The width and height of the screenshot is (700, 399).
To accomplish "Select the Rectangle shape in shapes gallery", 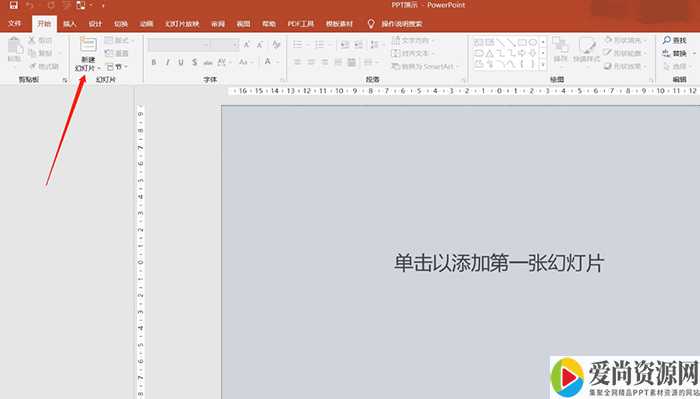I will point(522,42).
